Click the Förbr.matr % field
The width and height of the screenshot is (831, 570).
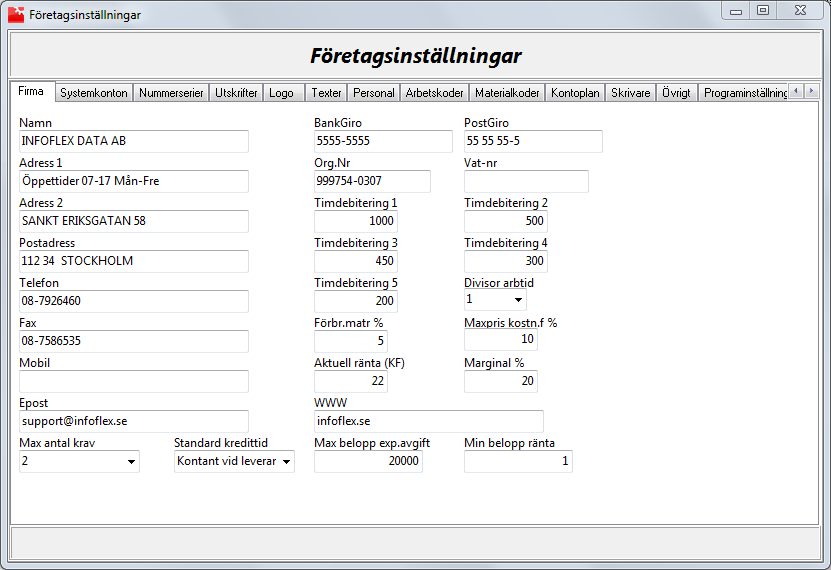[351, 341]
